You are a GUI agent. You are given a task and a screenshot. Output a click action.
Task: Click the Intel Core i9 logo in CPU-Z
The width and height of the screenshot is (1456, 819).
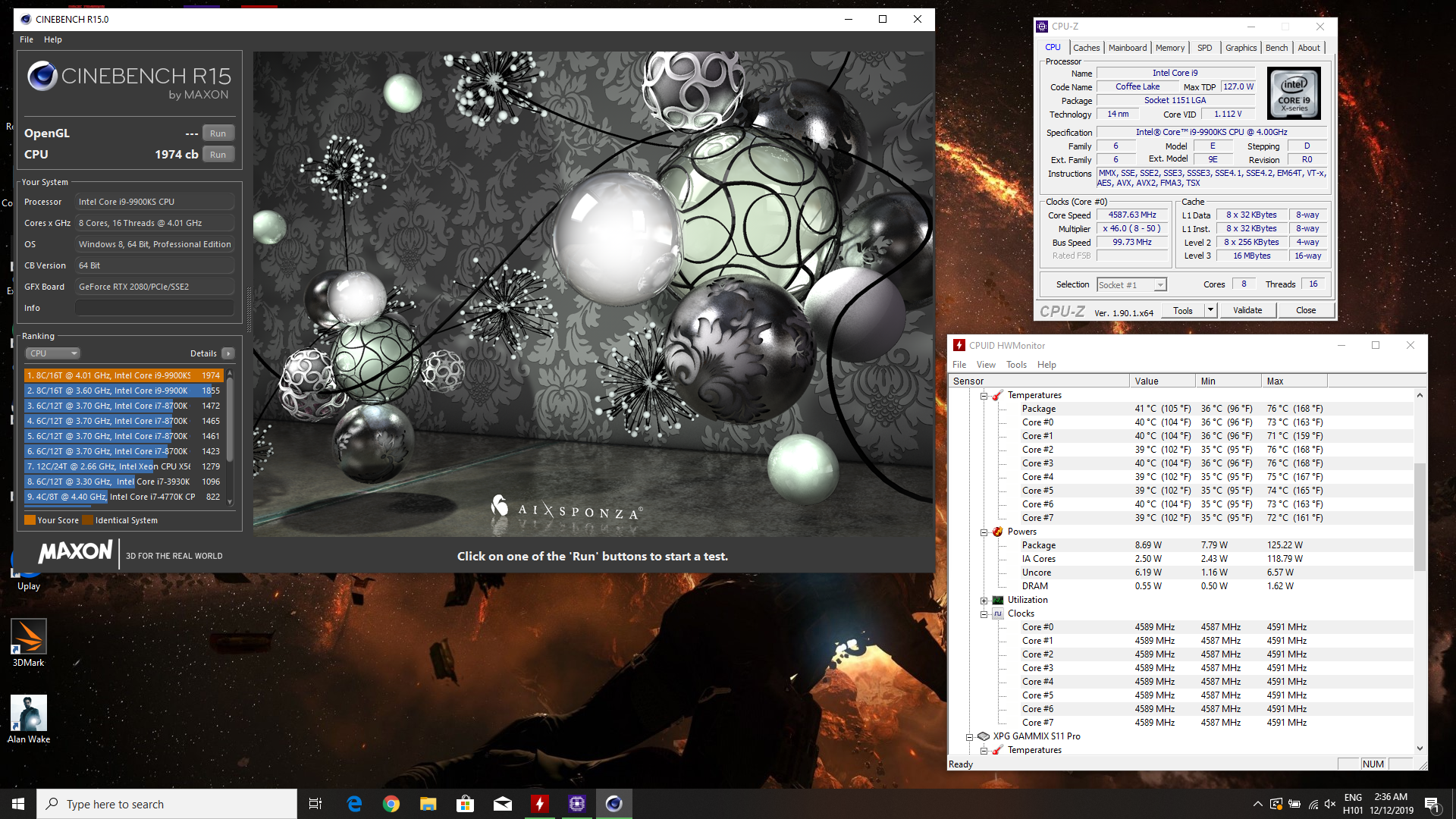pyautogui.click(x=1294, y=93)
